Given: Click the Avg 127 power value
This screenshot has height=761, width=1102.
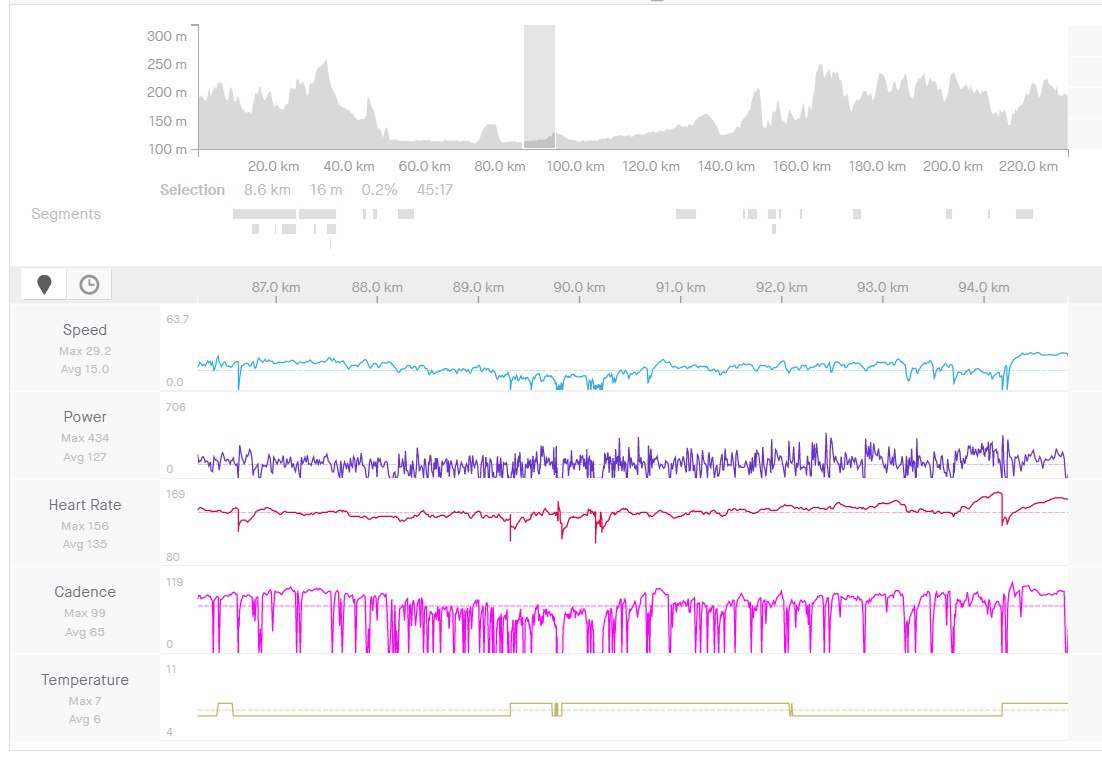Looking at the screenshot, I should click(x=85, y=457).
